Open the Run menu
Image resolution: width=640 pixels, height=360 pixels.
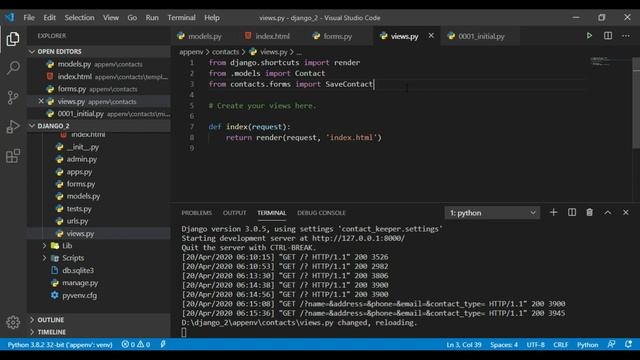tap(152, 18)
